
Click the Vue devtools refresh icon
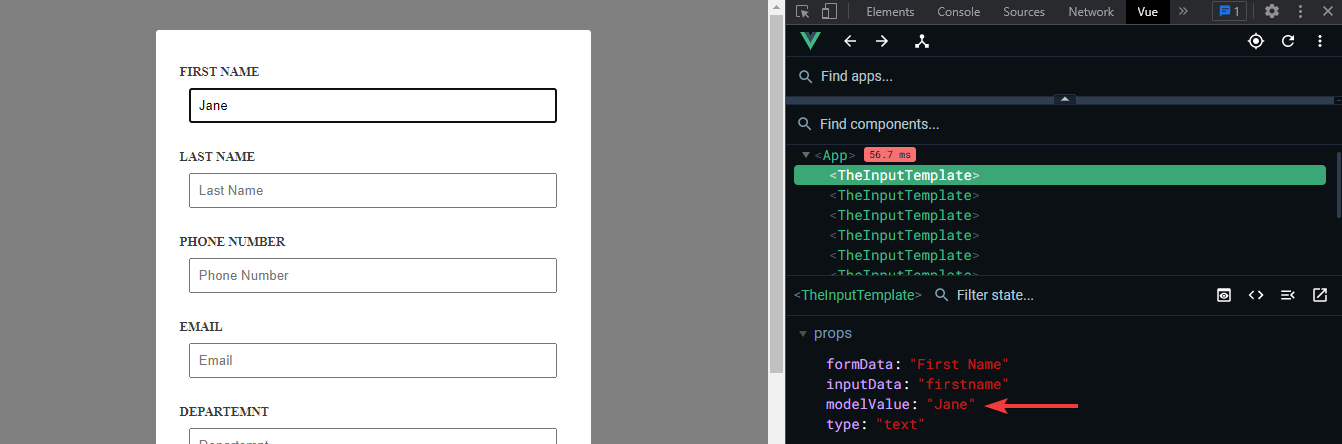click(x=1288, y=41)
